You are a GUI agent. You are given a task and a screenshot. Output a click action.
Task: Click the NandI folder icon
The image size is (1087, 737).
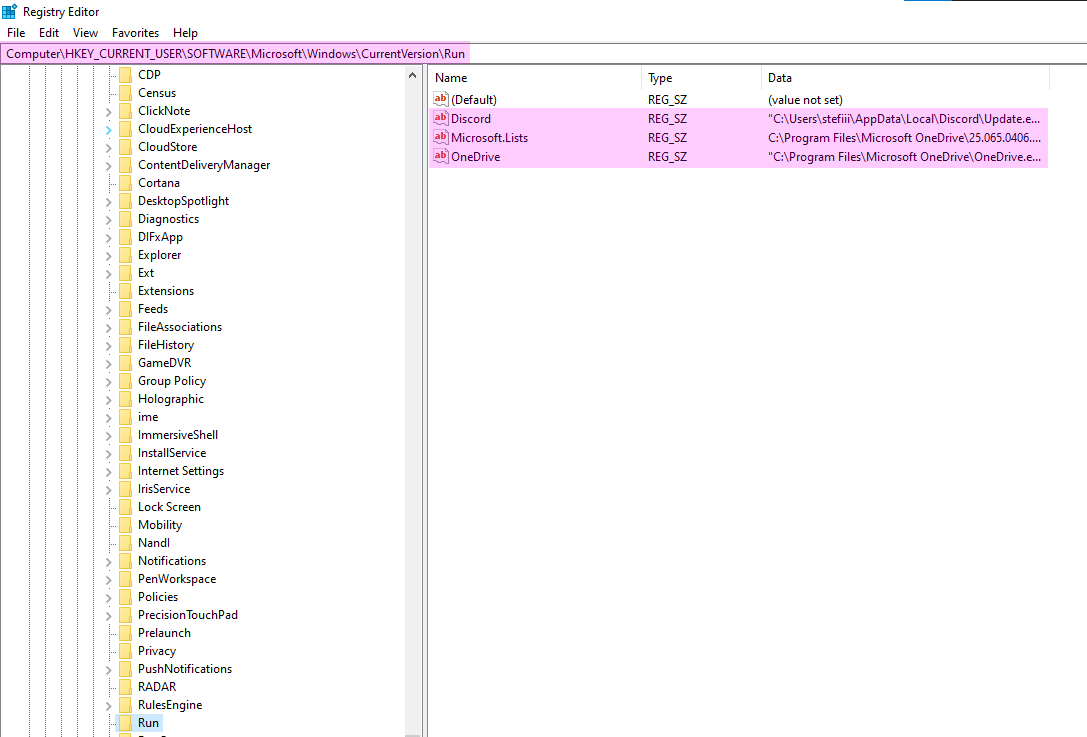click(x=125, y=543)
